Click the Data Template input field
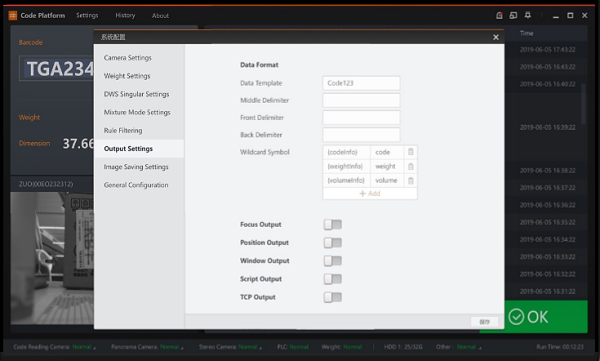Image resolution: width=600 pixels, height=361 pixels. coord(361,83)
